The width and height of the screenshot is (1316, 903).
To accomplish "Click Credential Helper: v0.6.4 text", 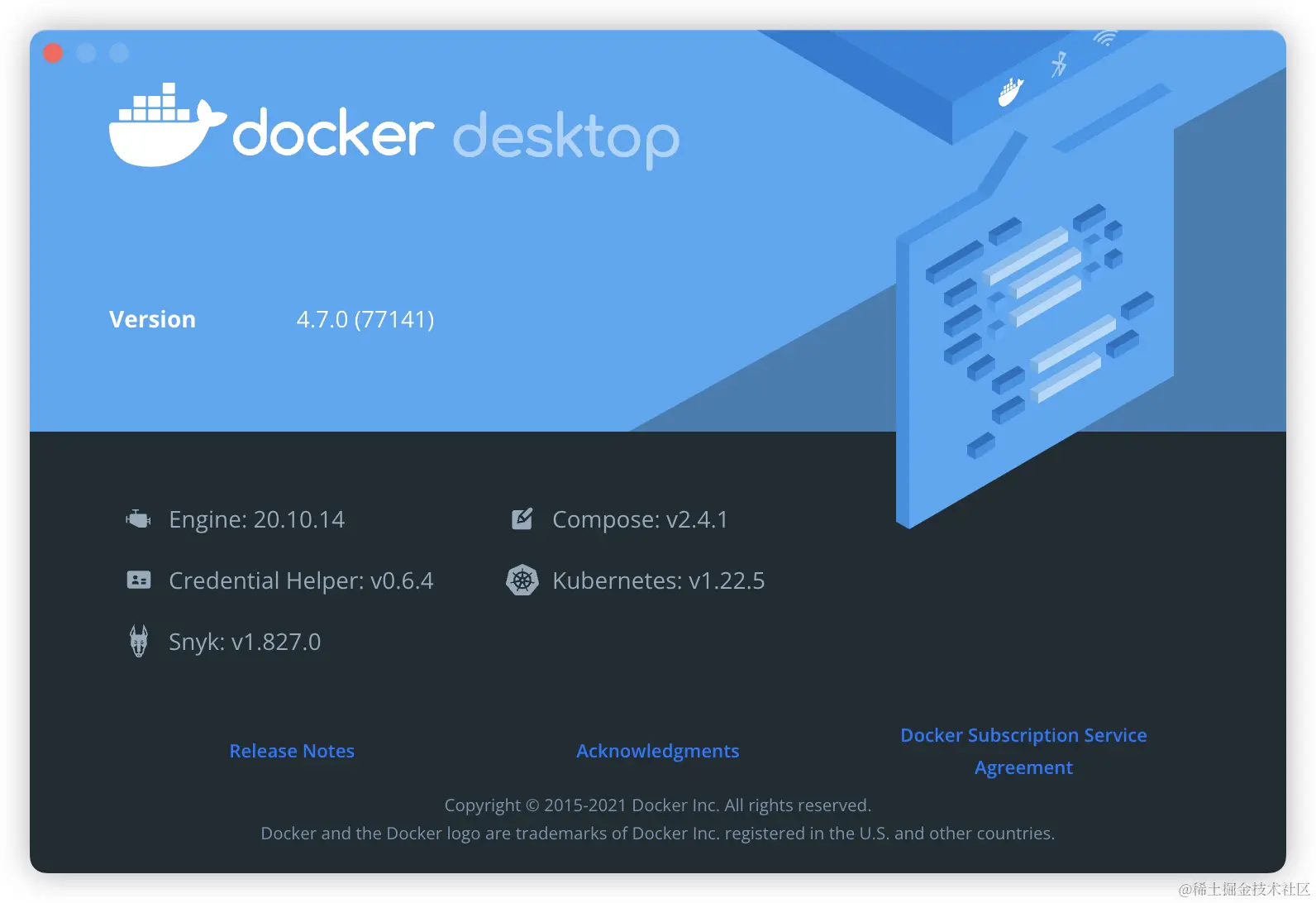I will tap(301, 580).
